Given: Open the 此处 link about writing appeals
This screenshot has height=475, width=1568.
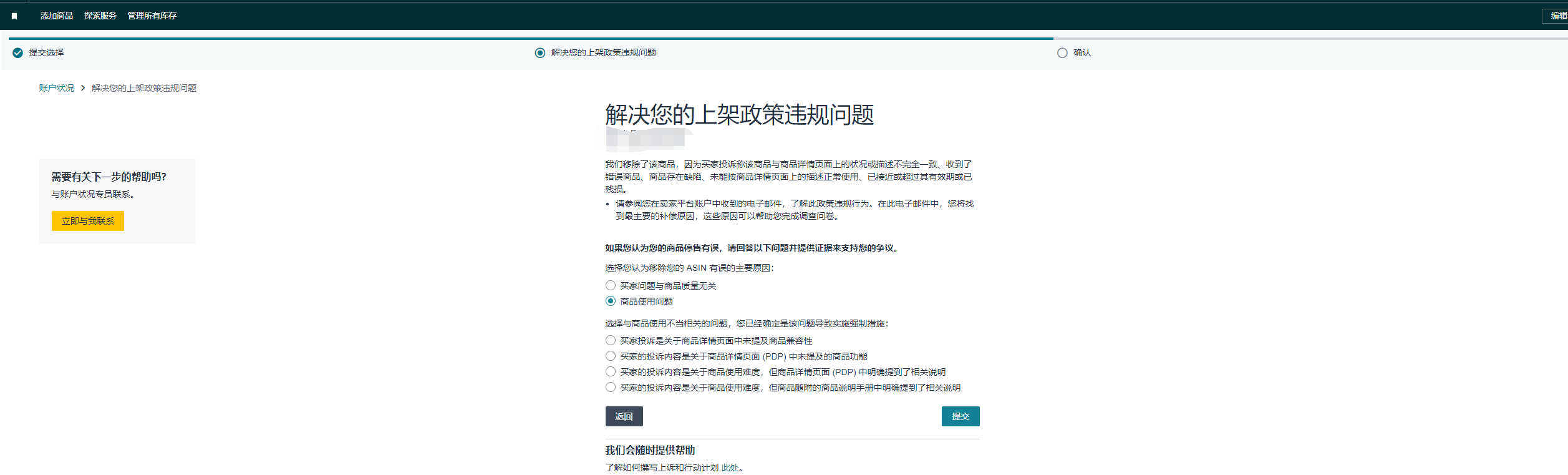Looking at the screenshot, I should (730, 468).
